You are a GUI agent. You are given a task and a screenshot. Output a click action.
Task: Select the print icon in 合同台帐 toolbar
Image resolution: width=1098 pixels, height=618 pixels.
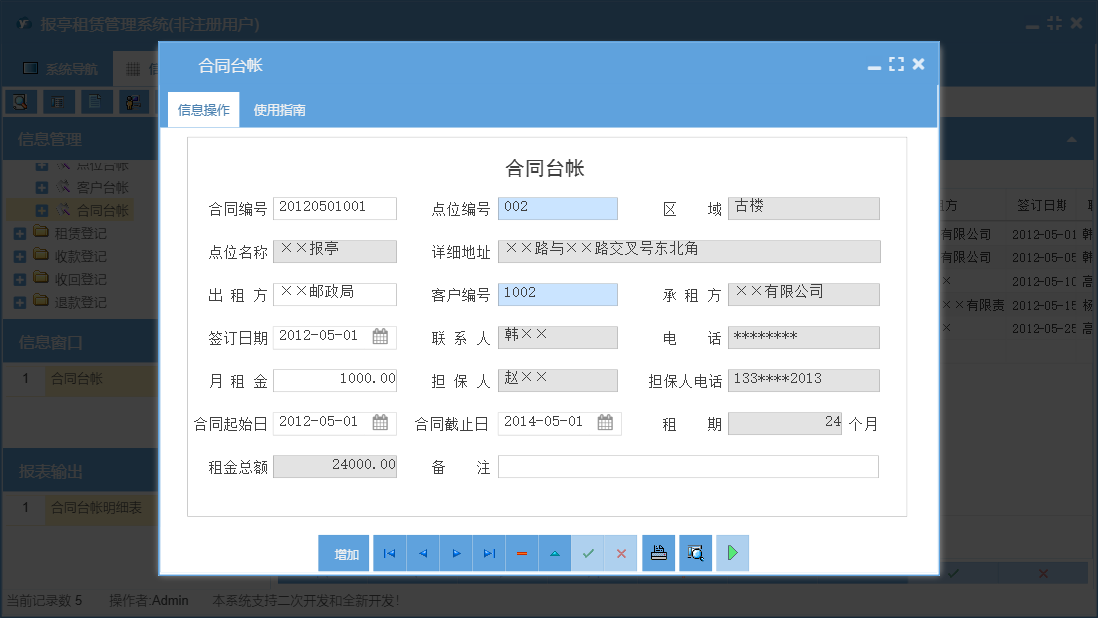click(x=658, y=552)
